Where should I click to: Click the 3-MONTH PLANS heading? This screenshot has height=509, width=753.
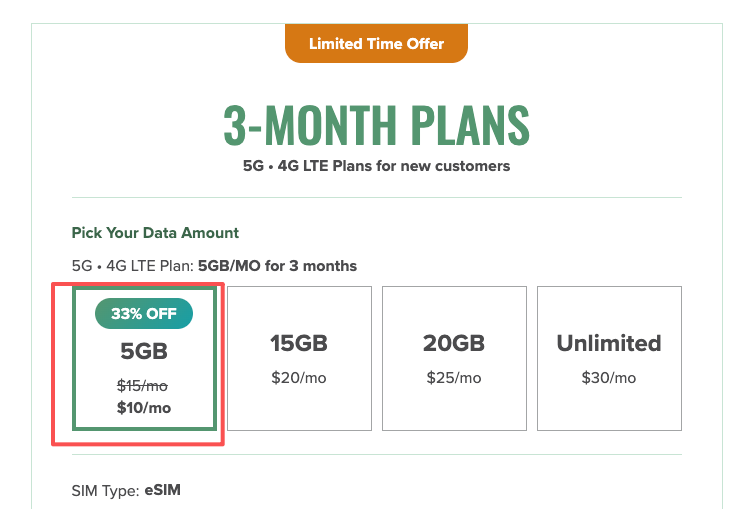click(x=376, y=125)
